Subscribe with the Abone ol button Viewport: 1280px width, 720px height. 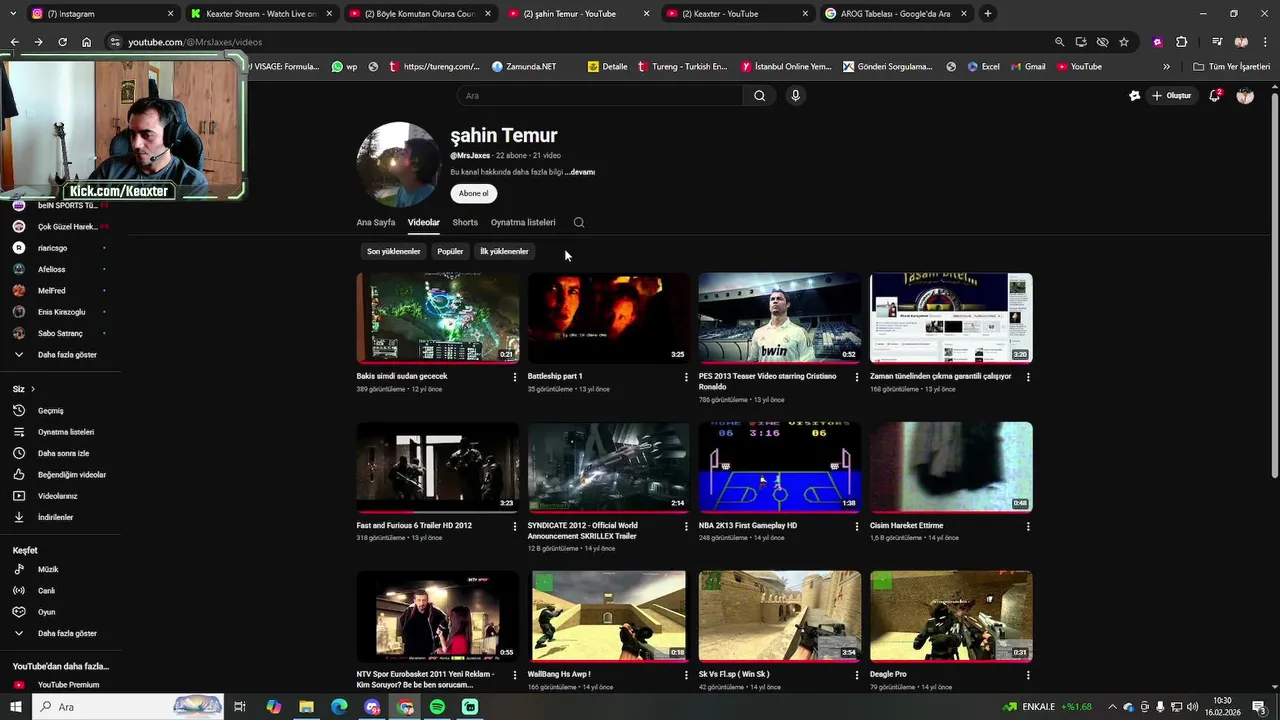coord(474,194)
